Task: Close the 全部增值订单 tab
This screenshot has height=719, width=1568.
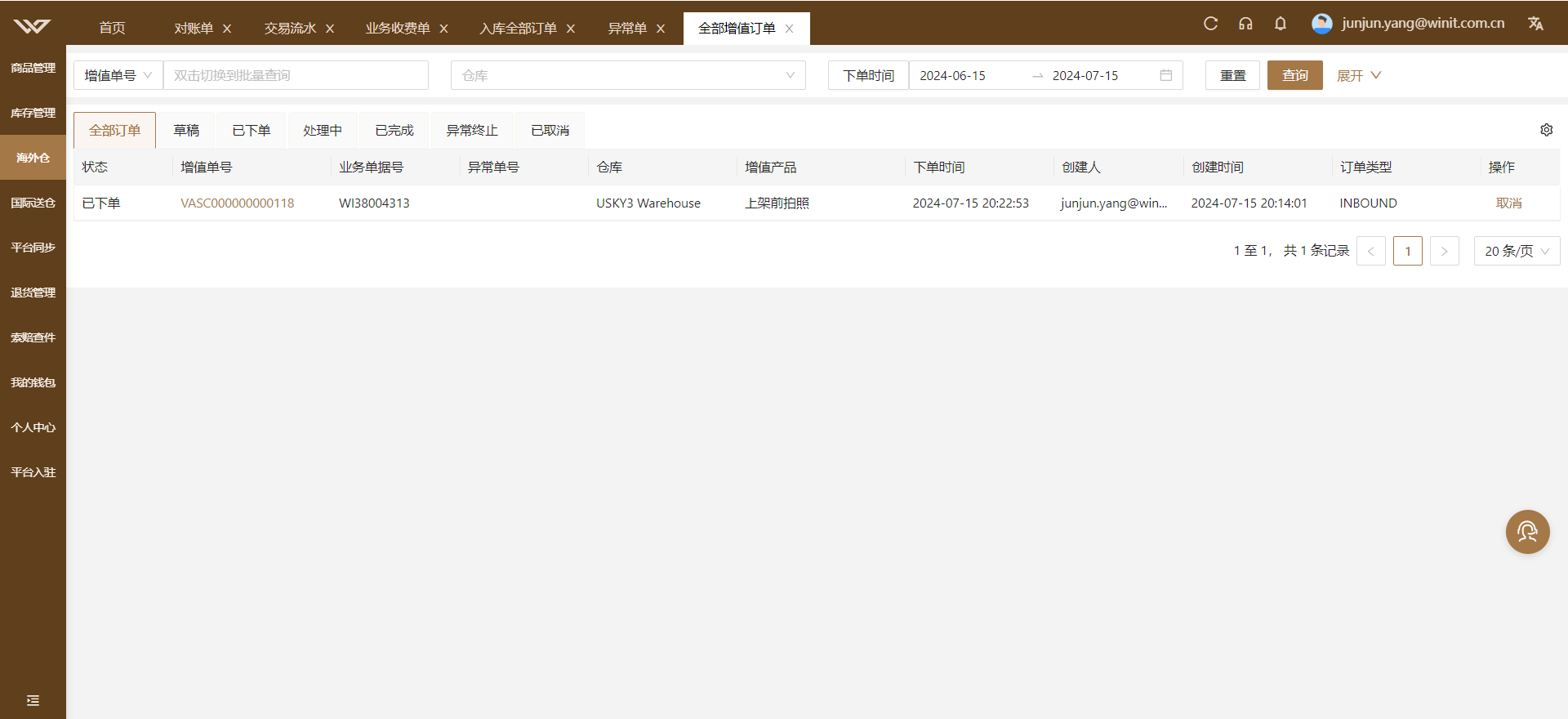Action: coord(789,29)
